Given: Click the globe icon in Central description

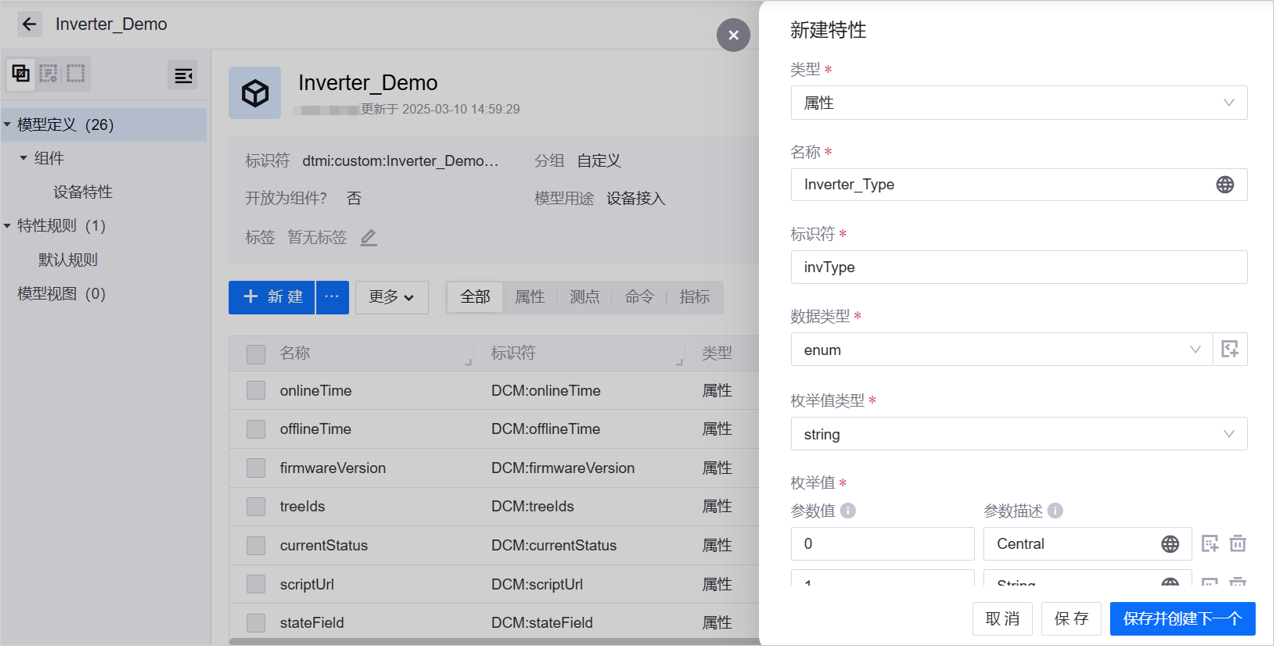Looking at the screenshot, I should point(1169,544).
